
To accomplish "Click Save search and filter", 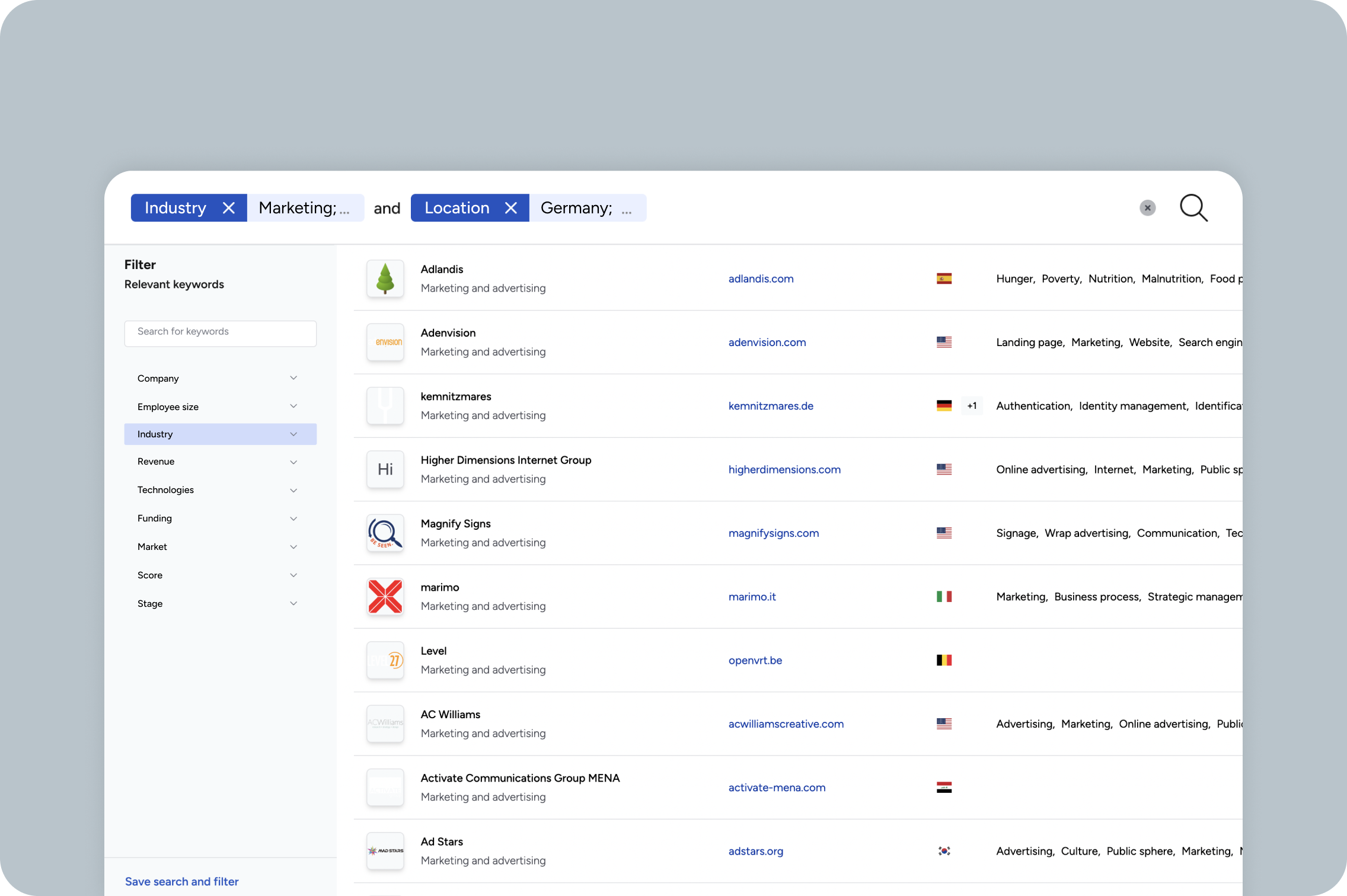I will 181,881.
